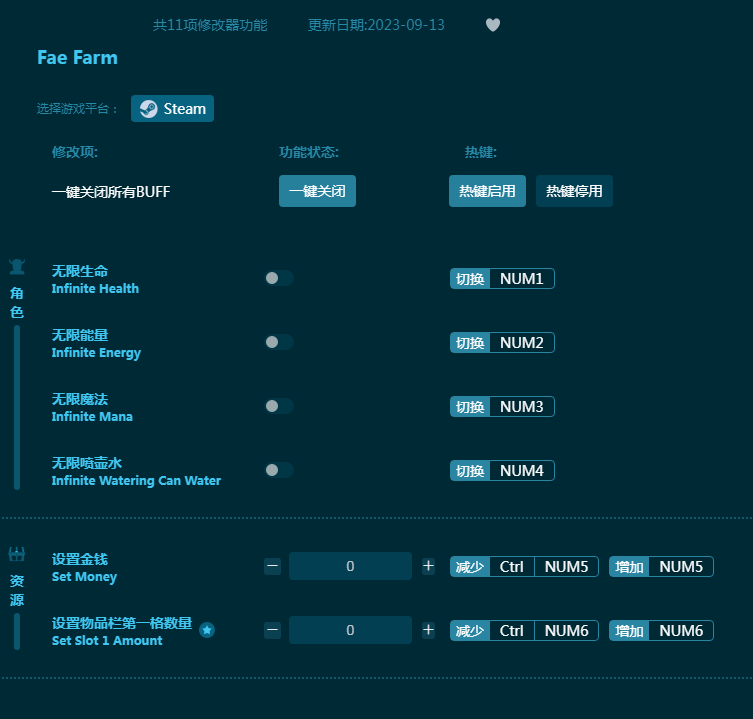Click the 切换 label for NUM1

470,279
